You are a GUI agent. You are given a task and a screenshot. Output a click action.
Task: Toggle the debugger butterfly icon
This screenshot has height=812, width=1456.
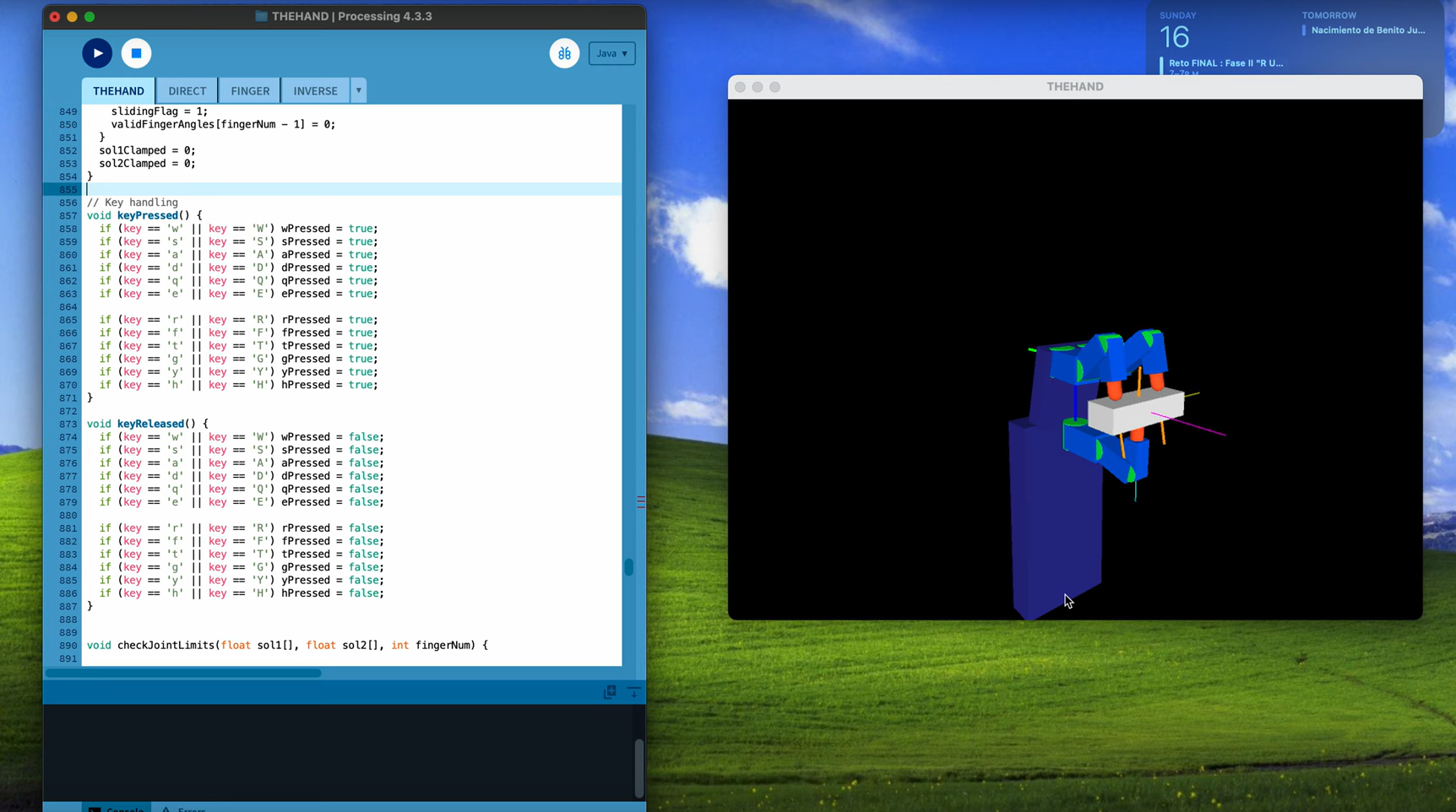coord(564,53)
